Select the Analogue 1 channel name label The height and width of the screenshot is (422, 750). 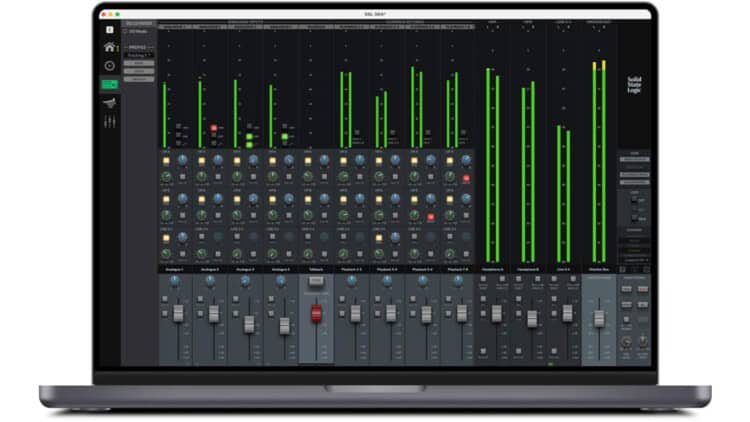pos(175,270)
